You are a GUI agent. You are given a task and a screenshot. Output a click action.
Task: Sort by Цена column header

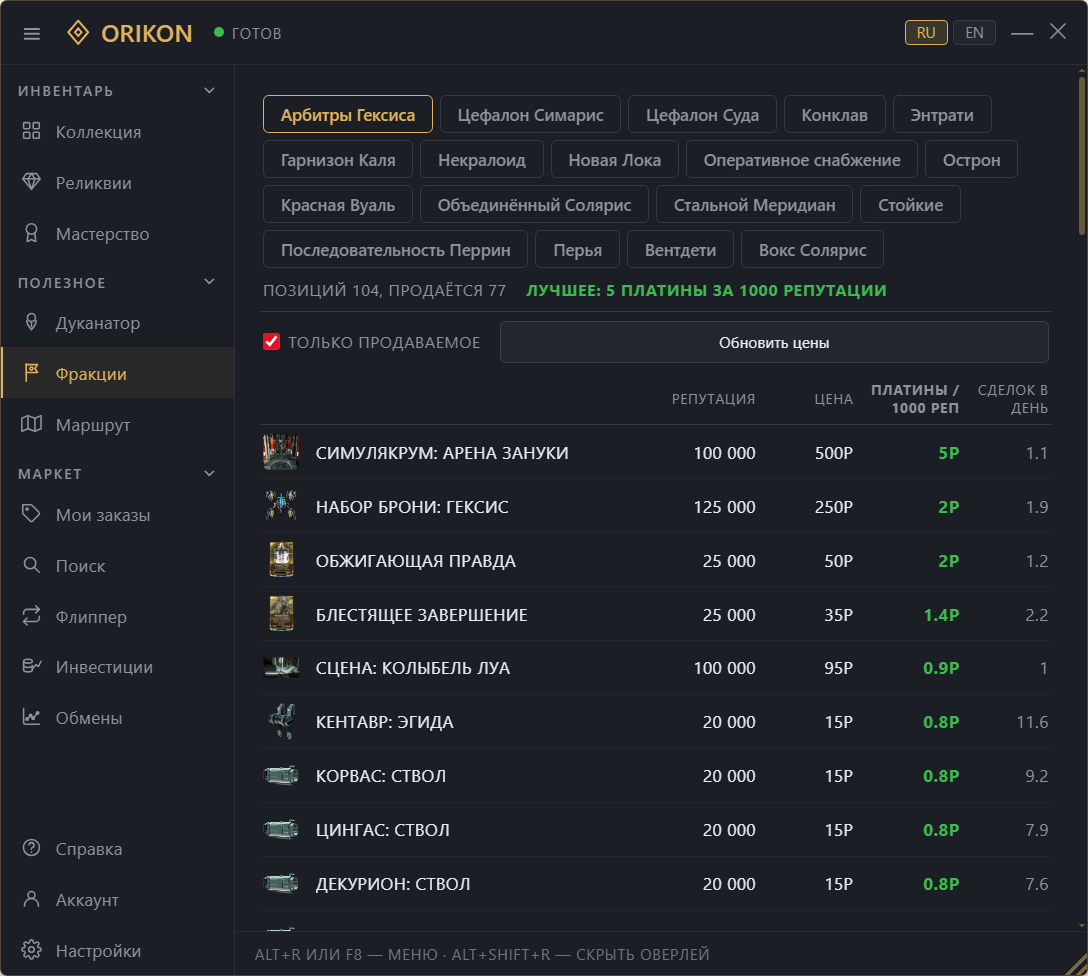tap(833, 398)
